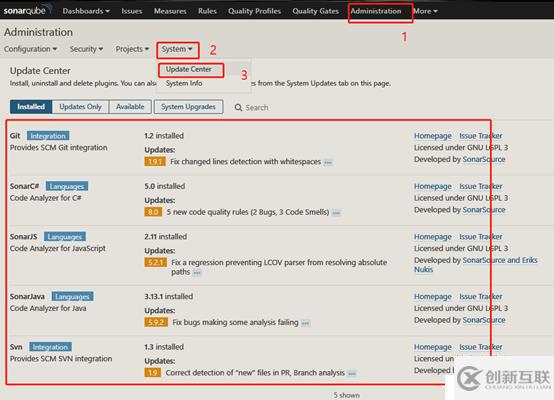
Task: Open Issues in top navigation
Action: pos(132,11)
